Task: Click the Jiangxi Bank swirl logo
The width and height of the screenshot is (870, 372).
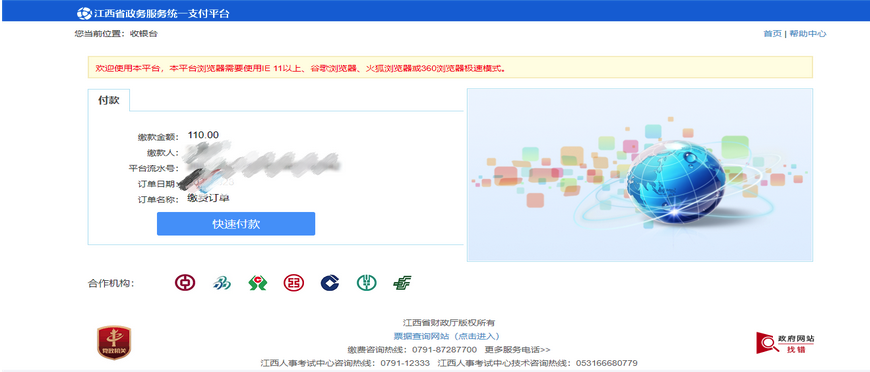Action: [221, 283]
